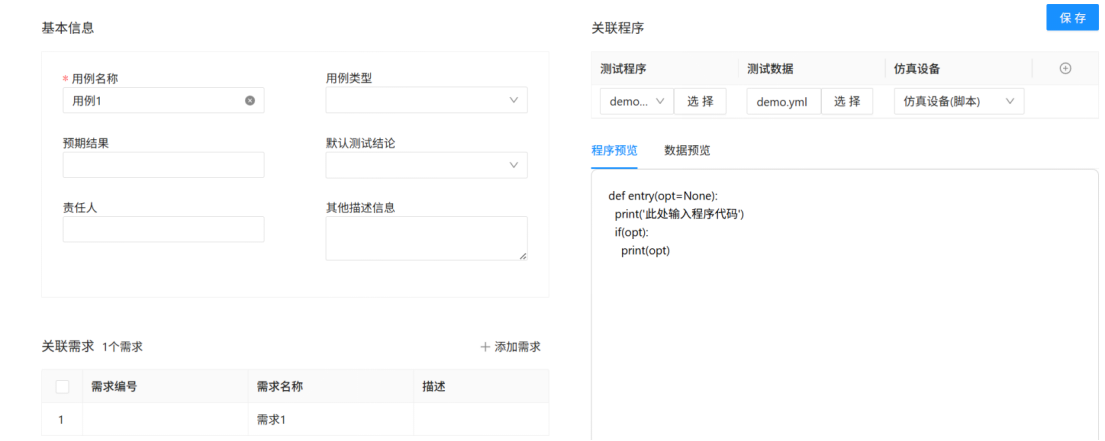The width and height of the screenshot is (1105, 441).
Task: Clear the 用例名称 field with the X icon
Action: coord(249,101)
